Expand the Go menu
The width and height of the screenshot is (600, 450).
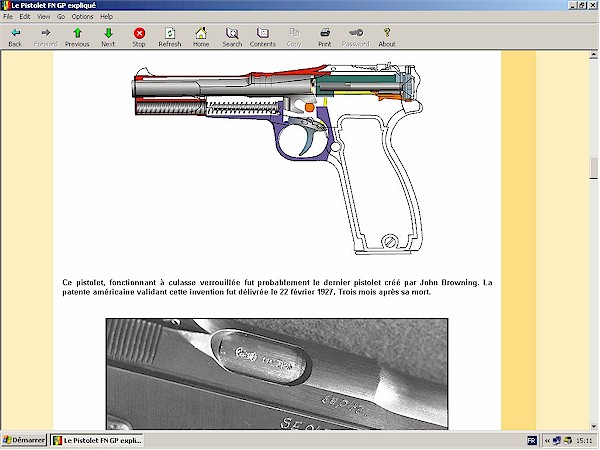tap(61, 16)
